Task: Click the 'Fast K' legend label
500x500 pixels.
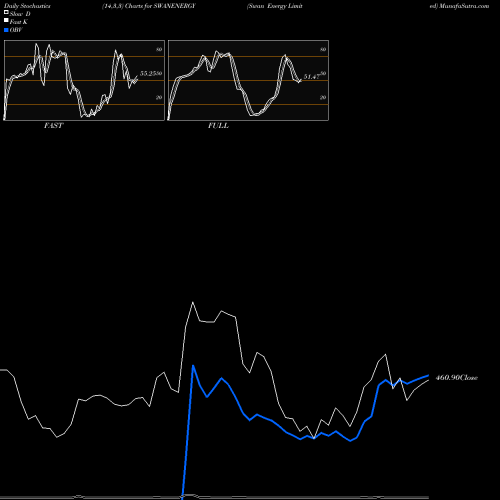Action: (19, 22)
